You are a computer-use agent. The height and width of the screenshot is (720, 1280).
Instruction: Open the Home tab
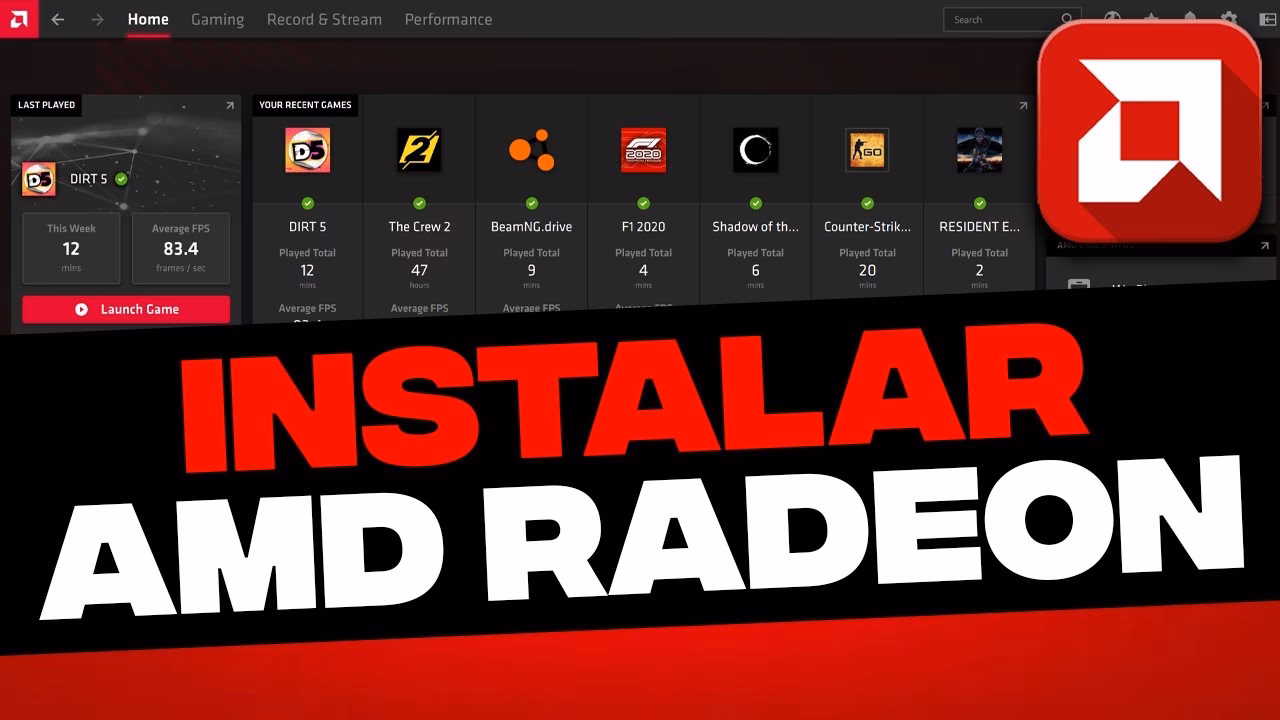coord(148,19)
